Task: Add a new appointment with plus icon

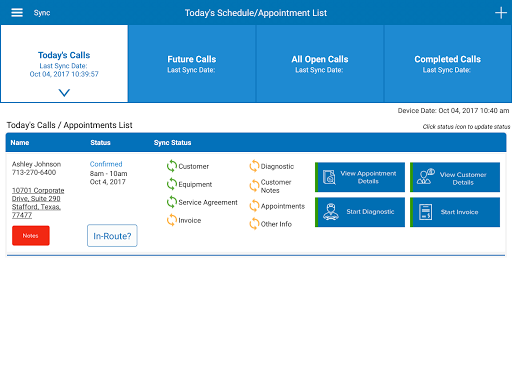Action: point(501,13)
